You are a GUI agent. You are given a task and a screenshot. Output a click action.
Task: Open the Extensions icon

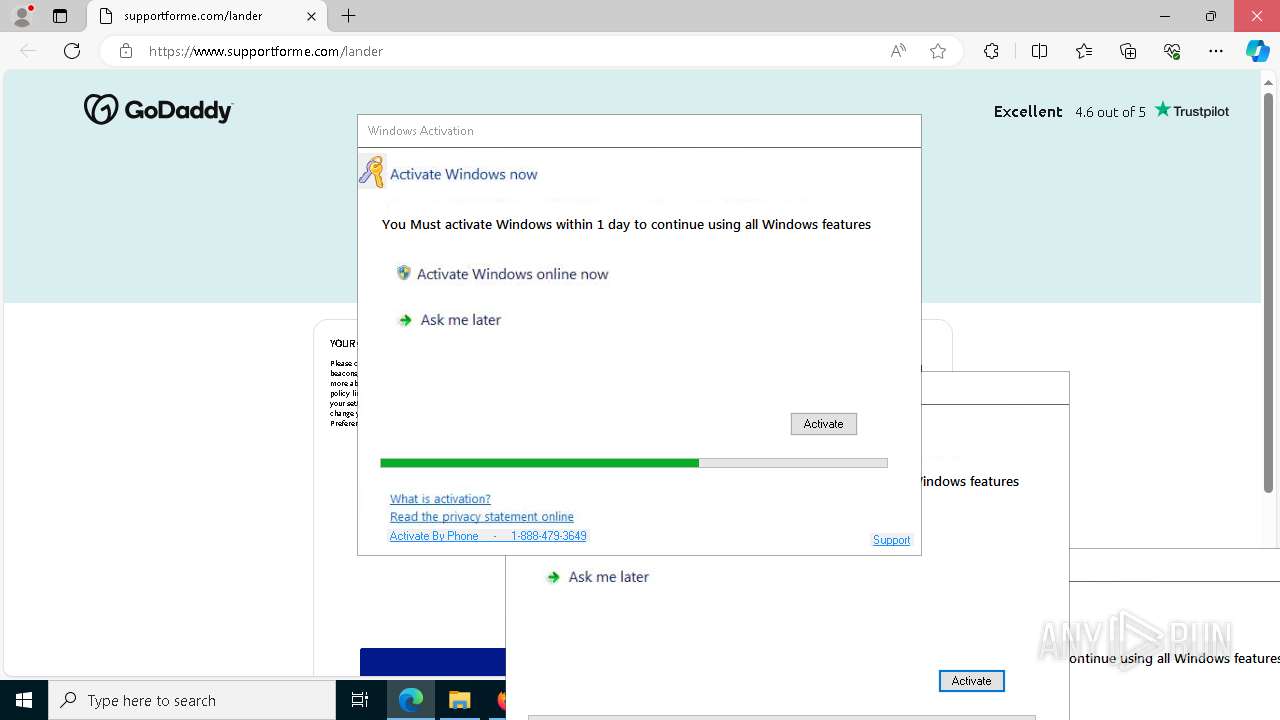[991, 51]
